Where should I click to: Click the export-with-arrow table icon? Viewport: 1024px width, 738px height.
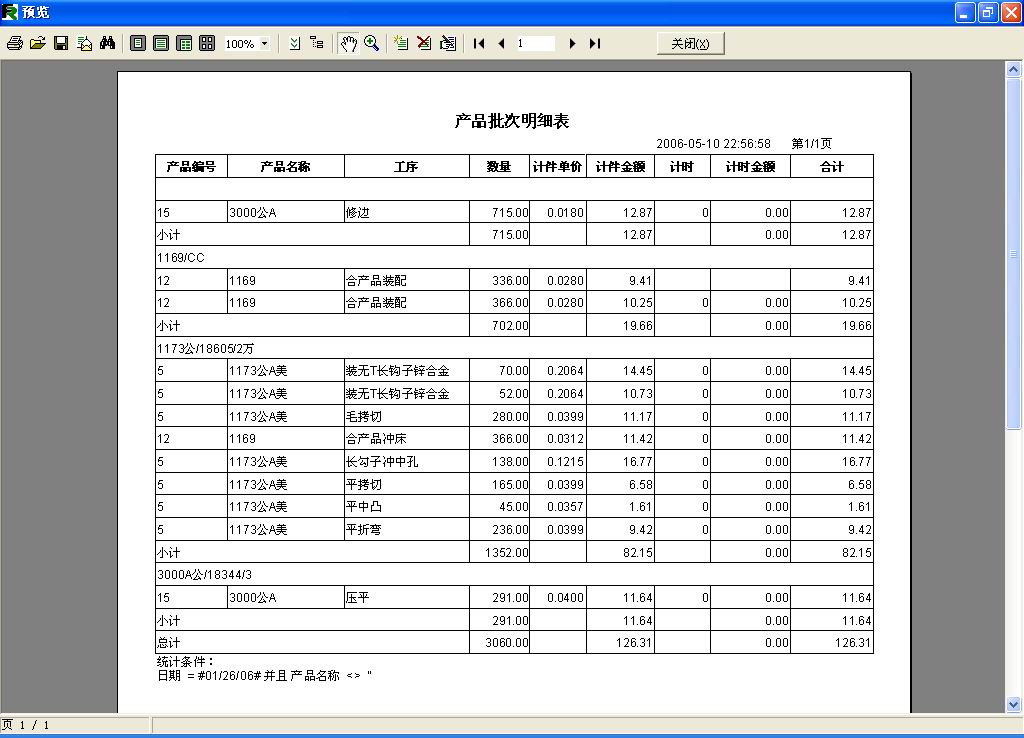click(448, 43)
